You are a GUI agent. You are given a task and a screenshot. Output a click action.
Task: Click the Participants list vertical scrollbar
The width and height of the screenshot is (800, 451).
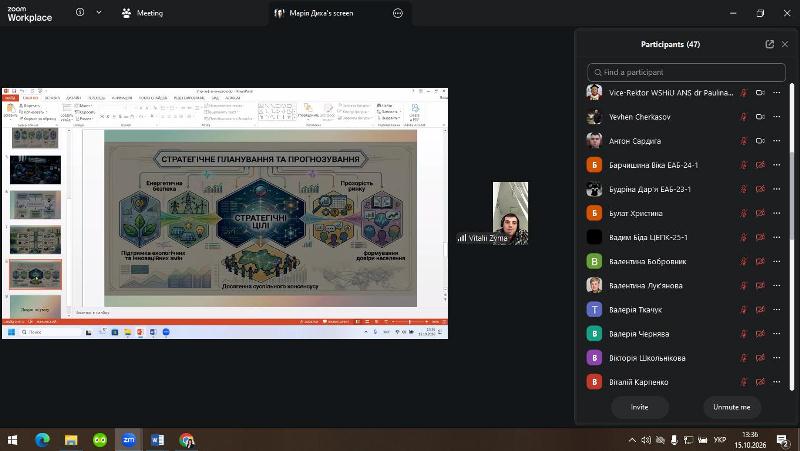791,237
